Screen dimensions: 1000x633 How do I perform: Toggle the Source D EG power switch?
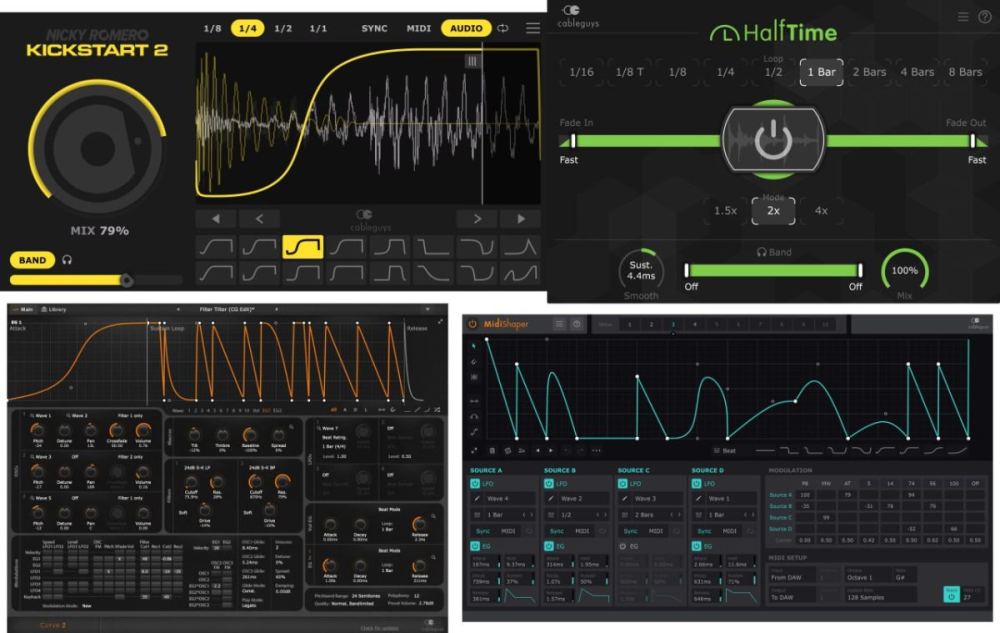coord(696,546)
